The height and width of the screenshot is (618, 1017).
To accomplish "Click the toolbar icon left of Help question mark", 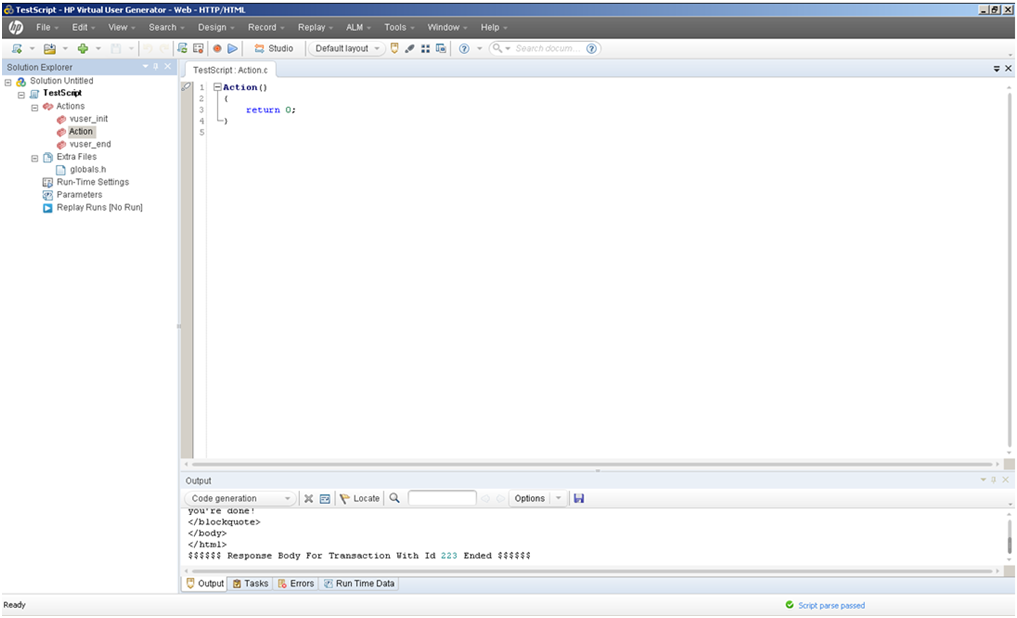I will click(x=441, y=49).
